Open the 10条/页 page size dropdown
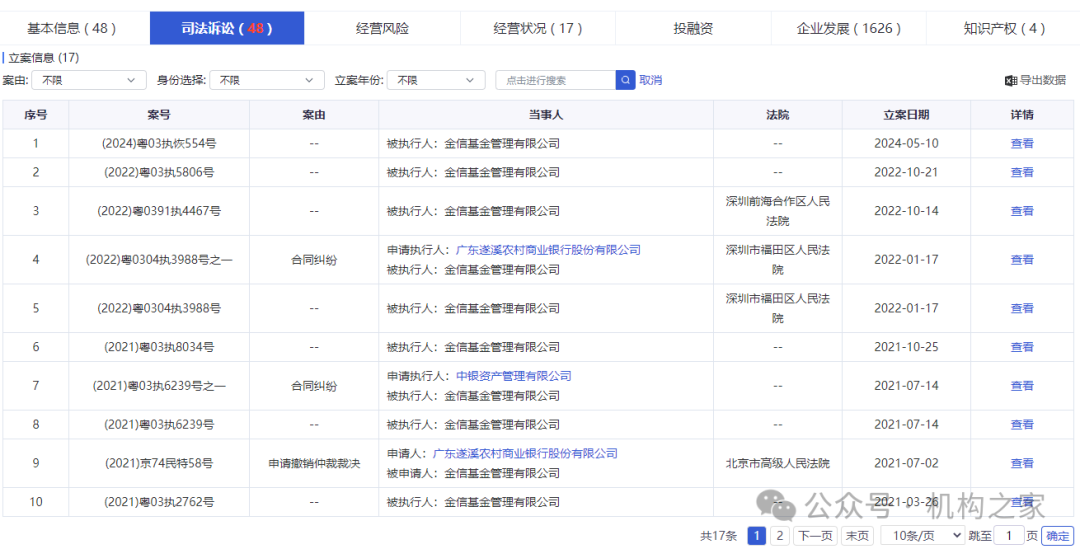 pos(922,535)
